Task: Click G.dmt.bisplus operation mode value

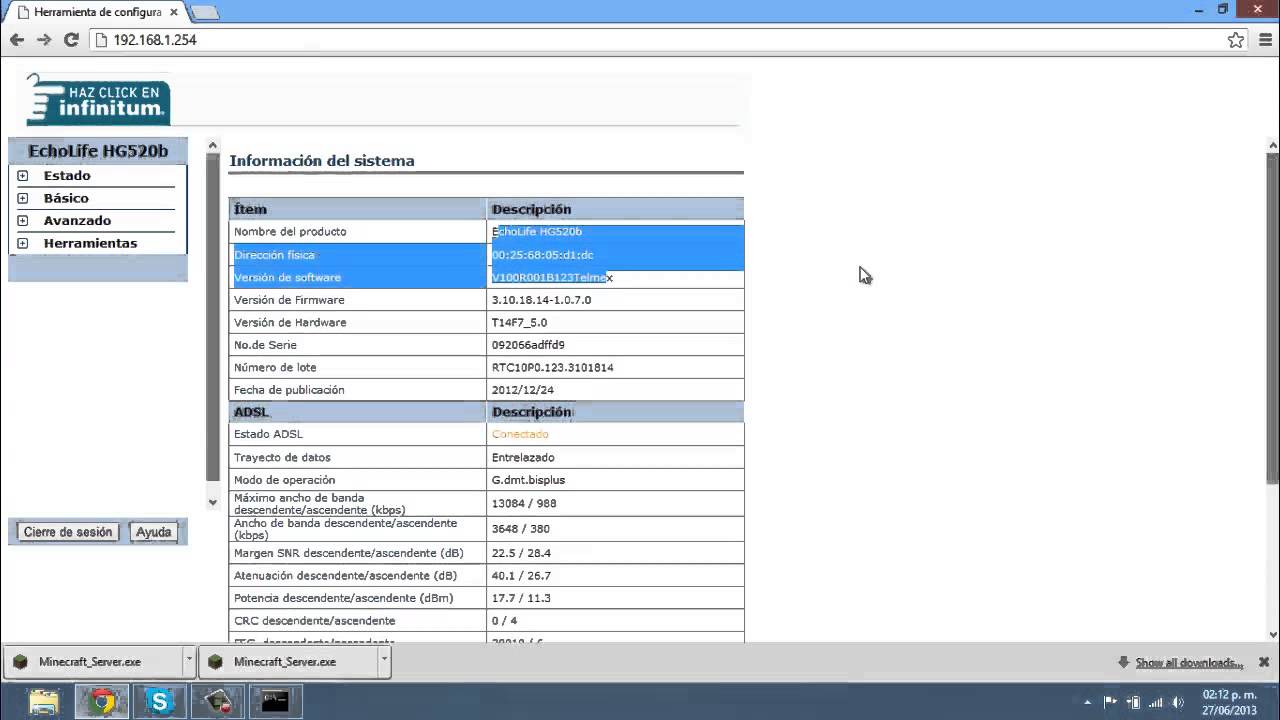Action: 528,480
